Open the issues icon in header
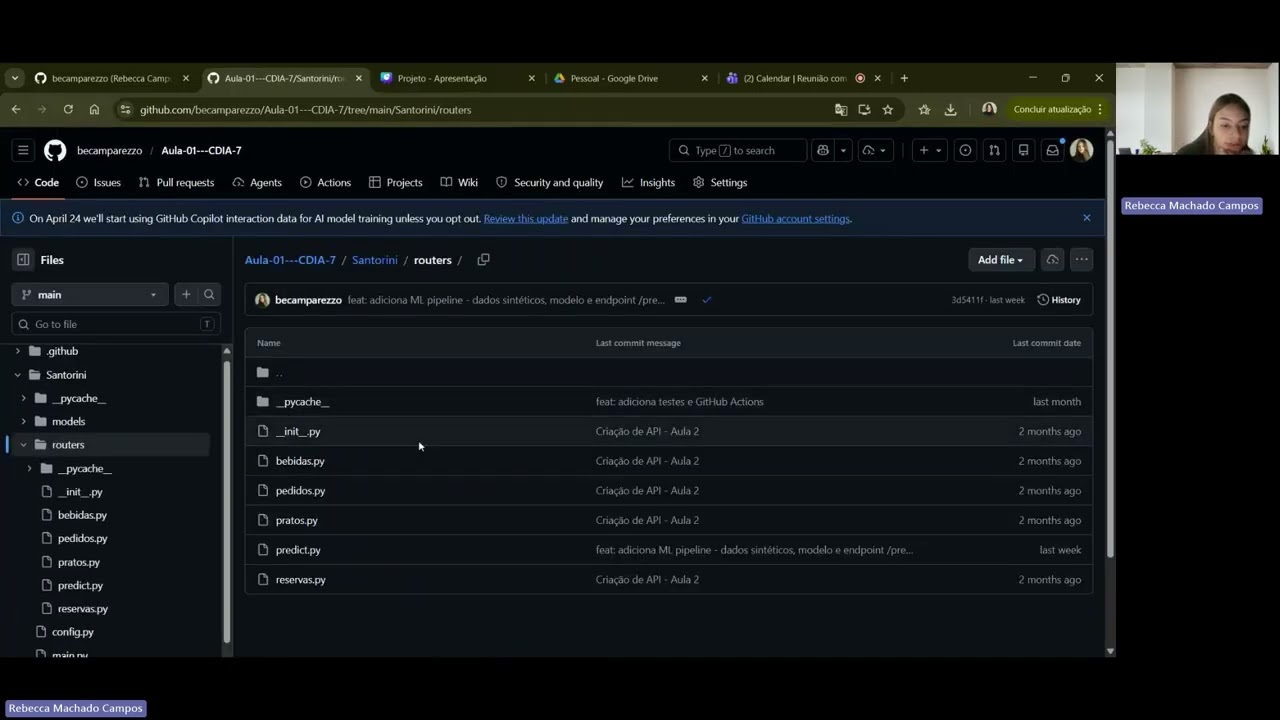The height and width of the screenshot is (720, 1280). pyautogui.click(x=965, y=150)
